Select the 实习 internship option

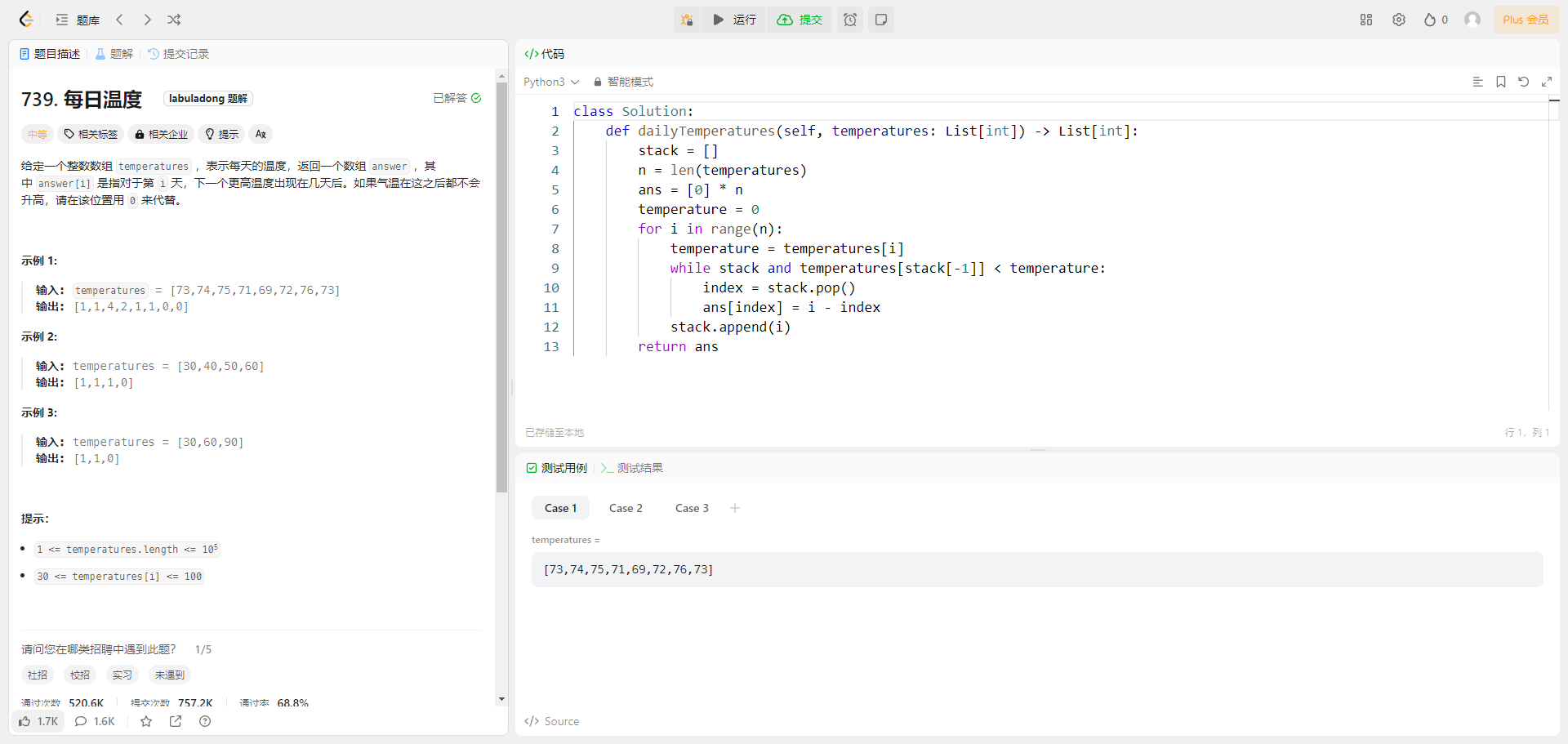click(x=122, y=675)
